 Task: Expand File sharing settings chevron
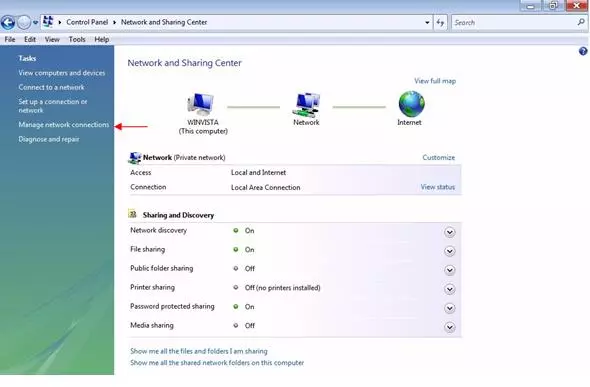click(450, 251)
